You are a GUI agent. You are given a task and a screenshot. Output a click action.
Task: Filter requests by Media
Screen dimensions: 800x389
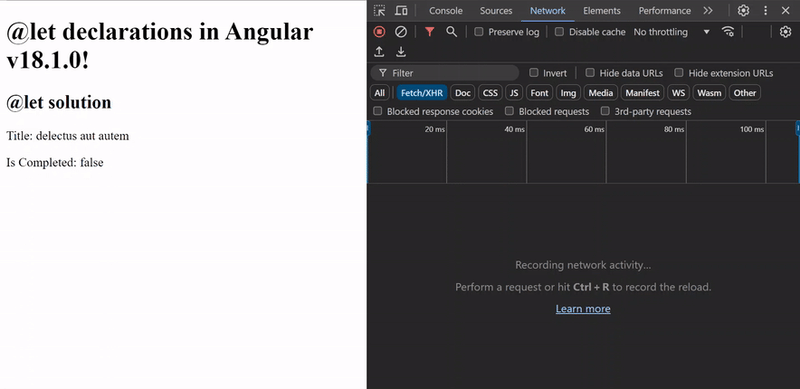click(601, 93)
